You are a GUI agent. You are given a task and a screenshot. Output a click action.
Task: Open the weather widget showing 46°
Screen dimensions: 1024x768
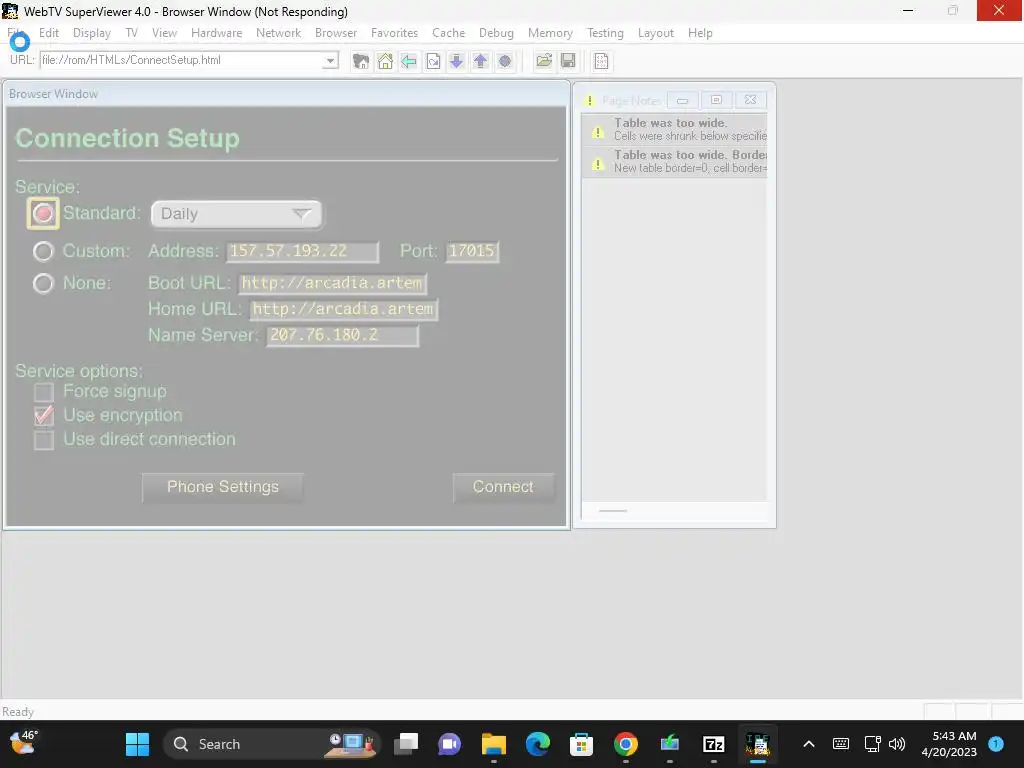[24, 743]
